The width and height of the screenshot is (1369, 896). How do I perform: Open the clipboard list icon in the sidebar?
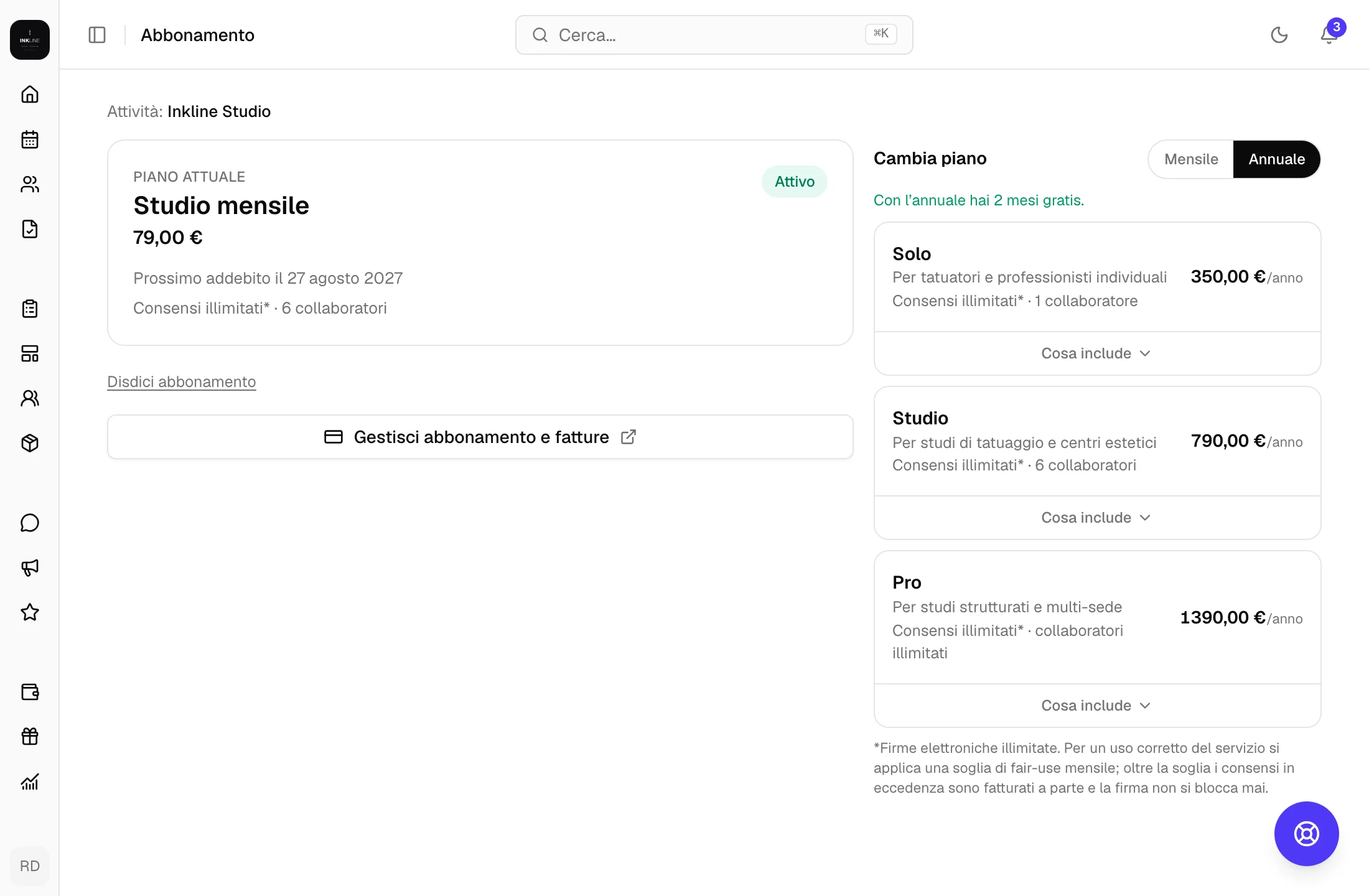(30, 309)
